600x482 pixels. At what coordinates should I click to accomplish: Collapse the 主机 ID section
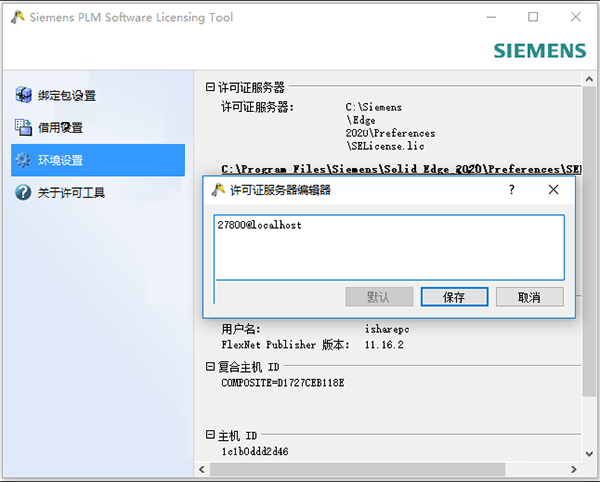click(210, 435)
